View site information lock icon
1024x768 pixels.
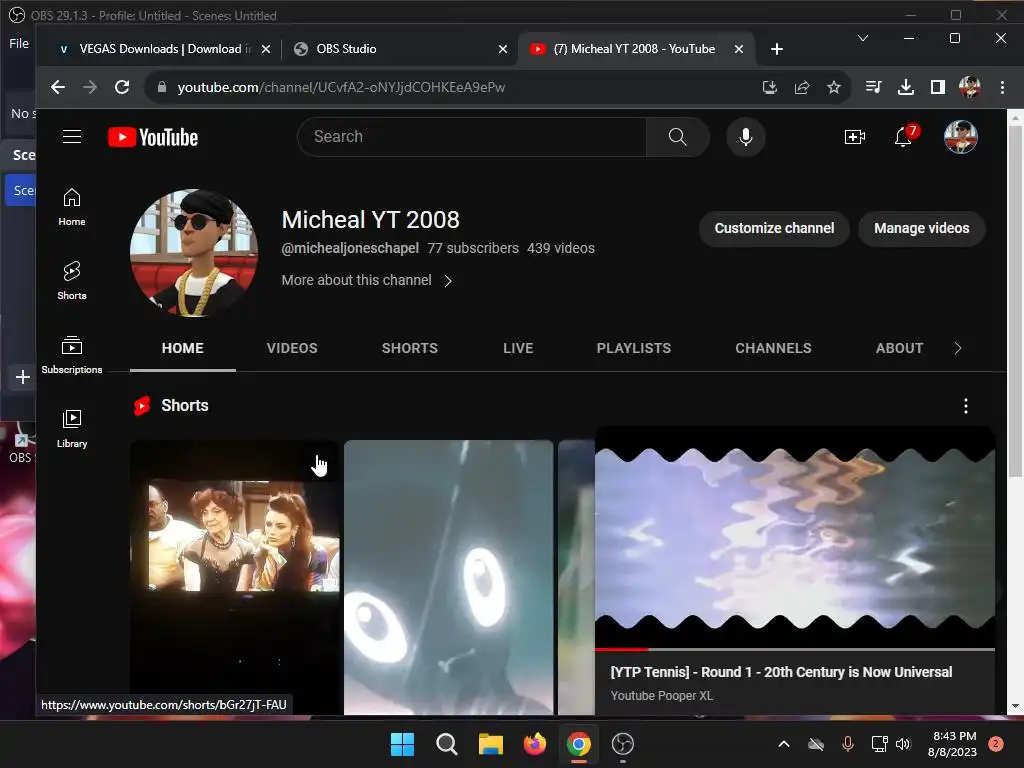pyautogui.click(x=162, y=87)
